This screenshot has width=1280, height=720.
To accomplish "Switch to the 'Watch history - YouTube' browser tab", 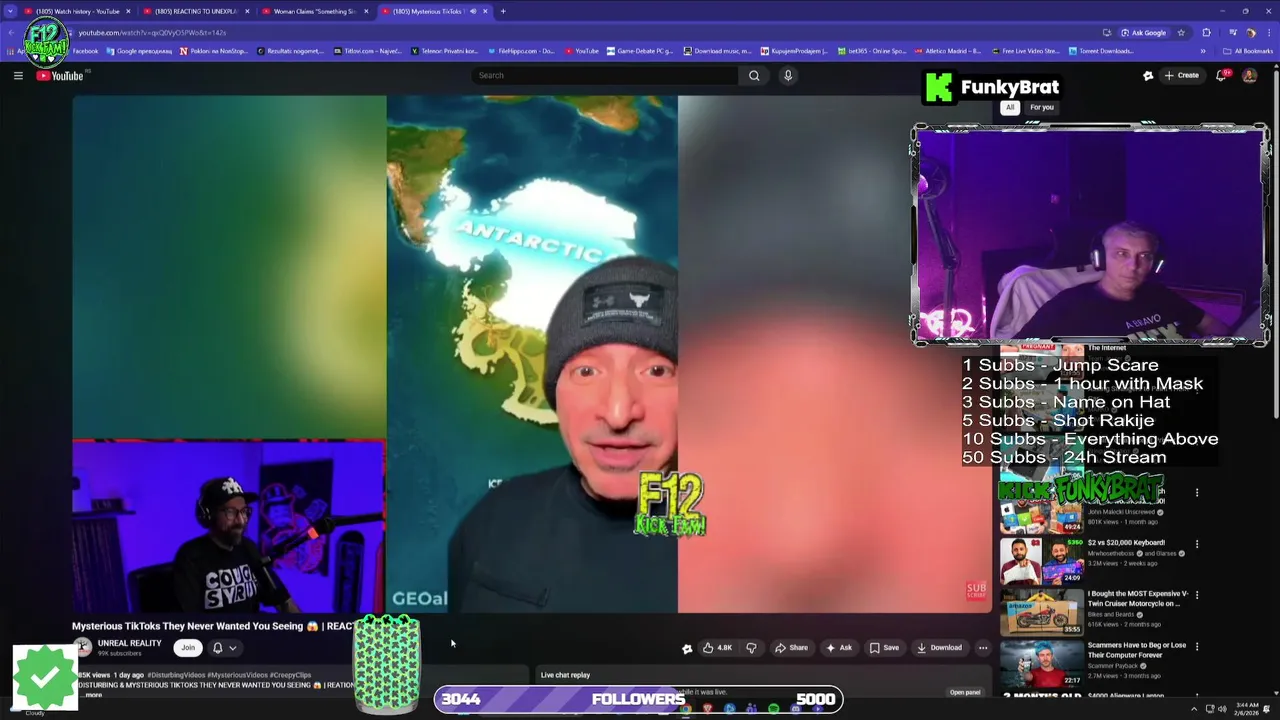I will pos(78,11).
